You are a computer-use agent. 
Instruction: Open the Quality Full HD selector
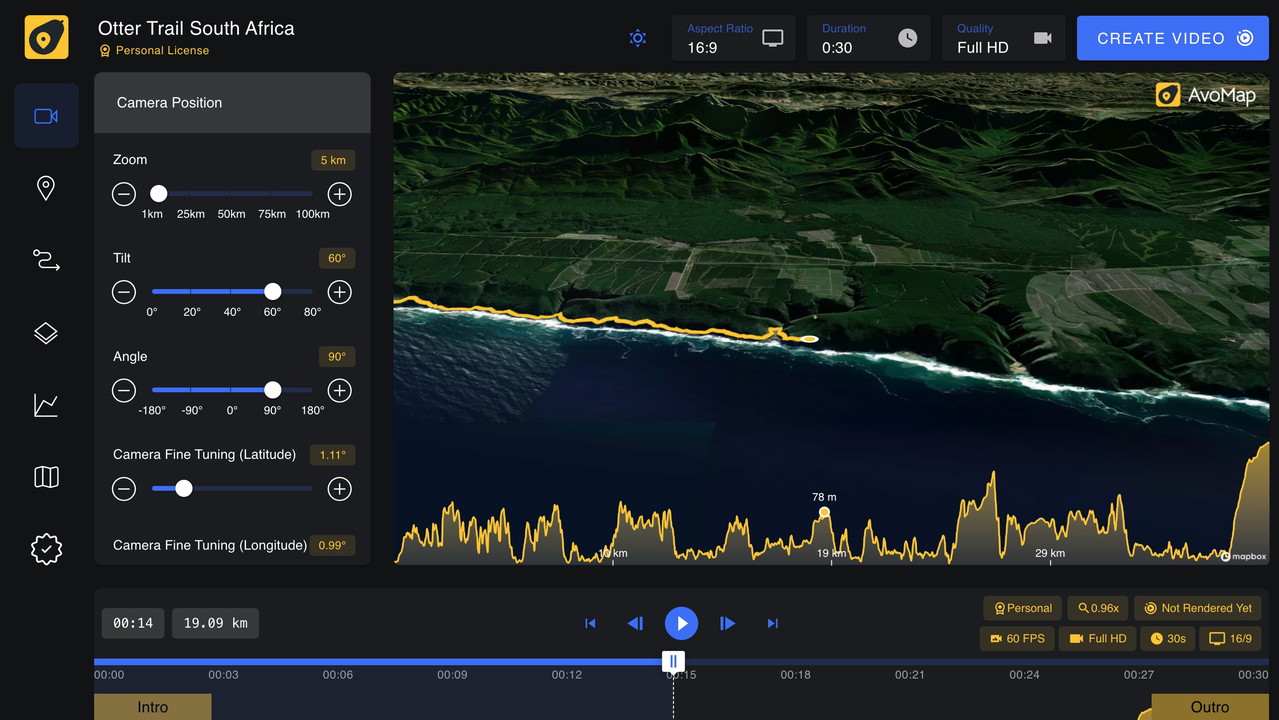1003,38
